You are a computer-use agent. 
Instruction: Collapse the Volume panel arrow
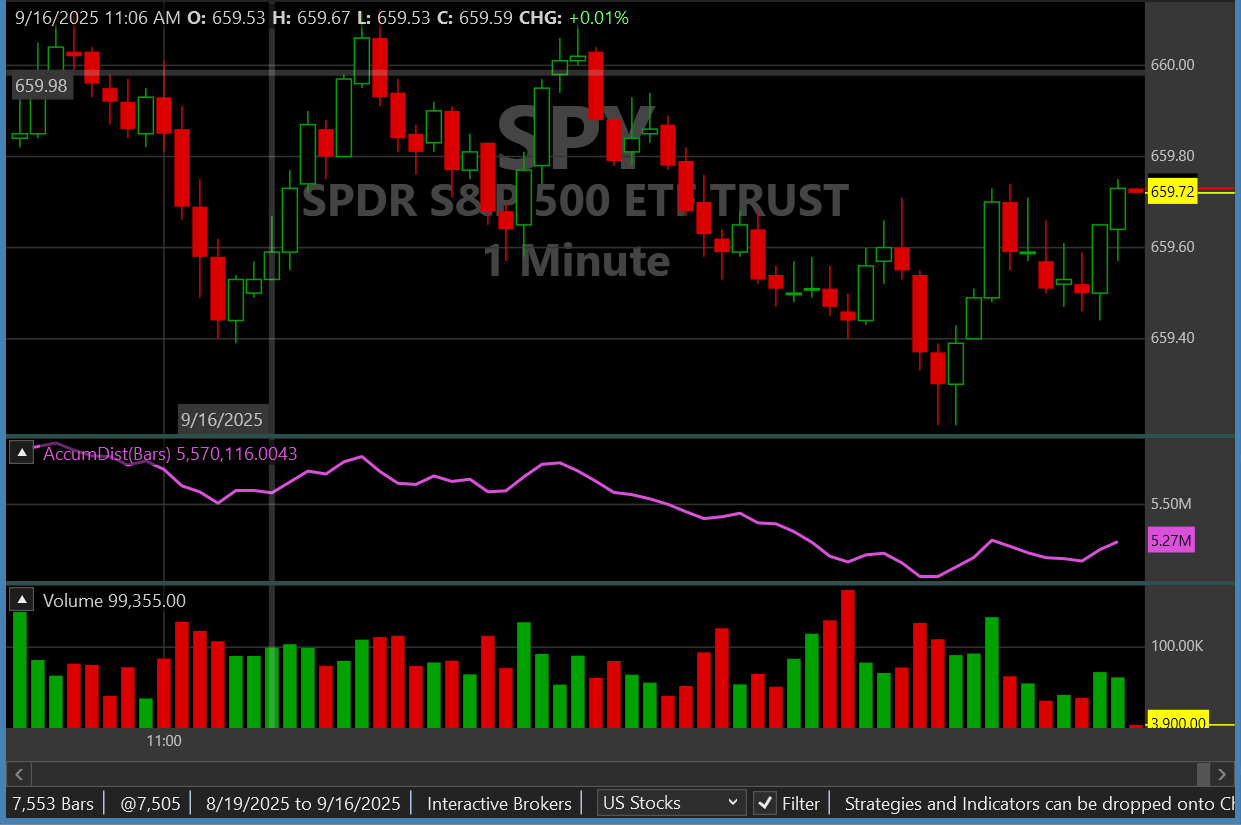point(22,600)
